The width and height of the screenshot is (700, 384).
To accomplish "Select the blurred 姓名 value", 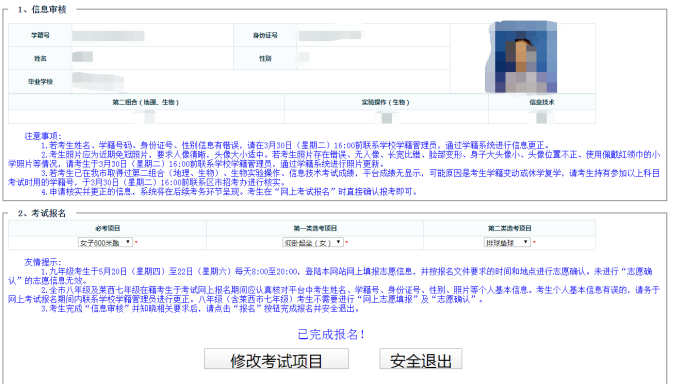I will 83,57.
